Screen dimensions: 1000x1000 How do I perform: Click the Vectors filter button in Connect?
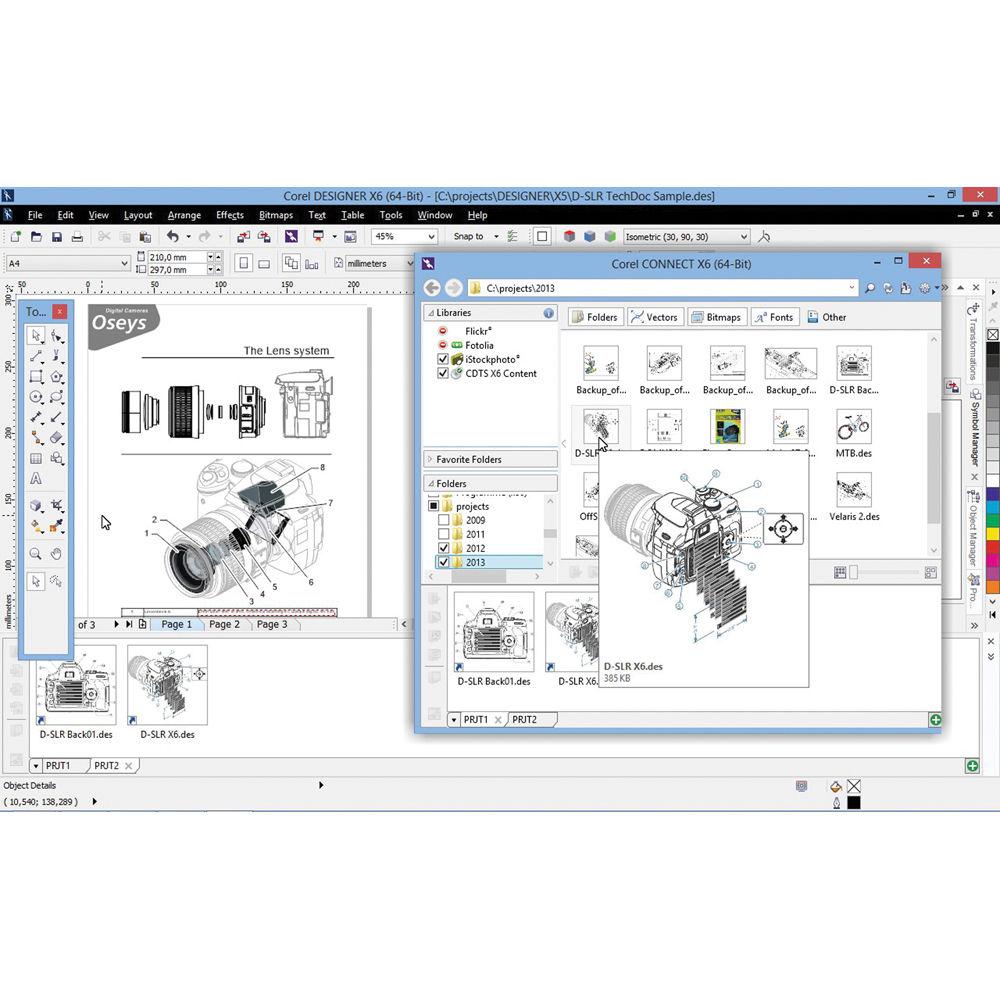(x=655, y=317)
